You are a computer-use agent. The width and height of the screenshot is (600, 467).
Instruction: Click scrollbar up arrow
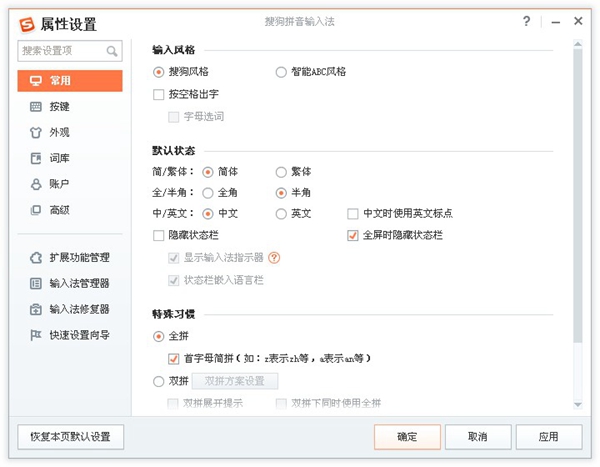[x=578, y=44]
